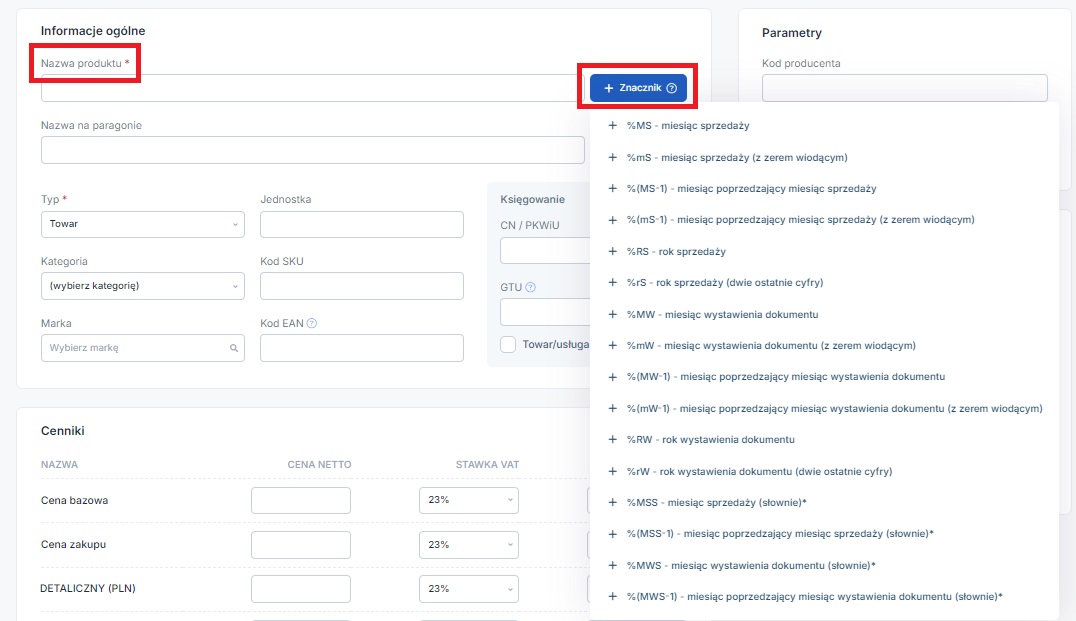Click the help icon beside GTU label
This screenshot has width=1076, height=621.
coord(530,287)
